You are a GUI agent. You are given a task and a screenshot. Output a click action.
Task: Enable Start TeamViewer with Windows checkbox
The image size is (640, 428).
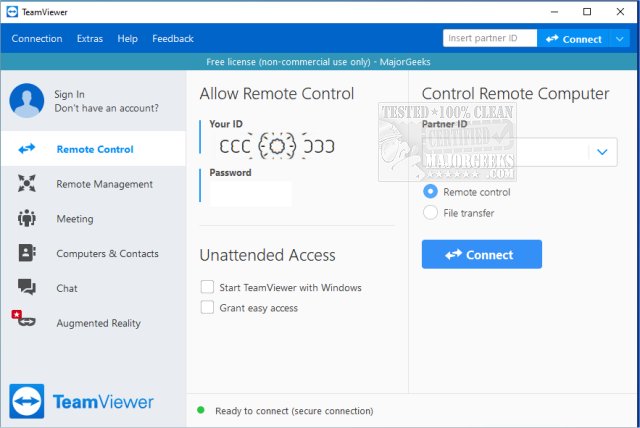(207, 287)
